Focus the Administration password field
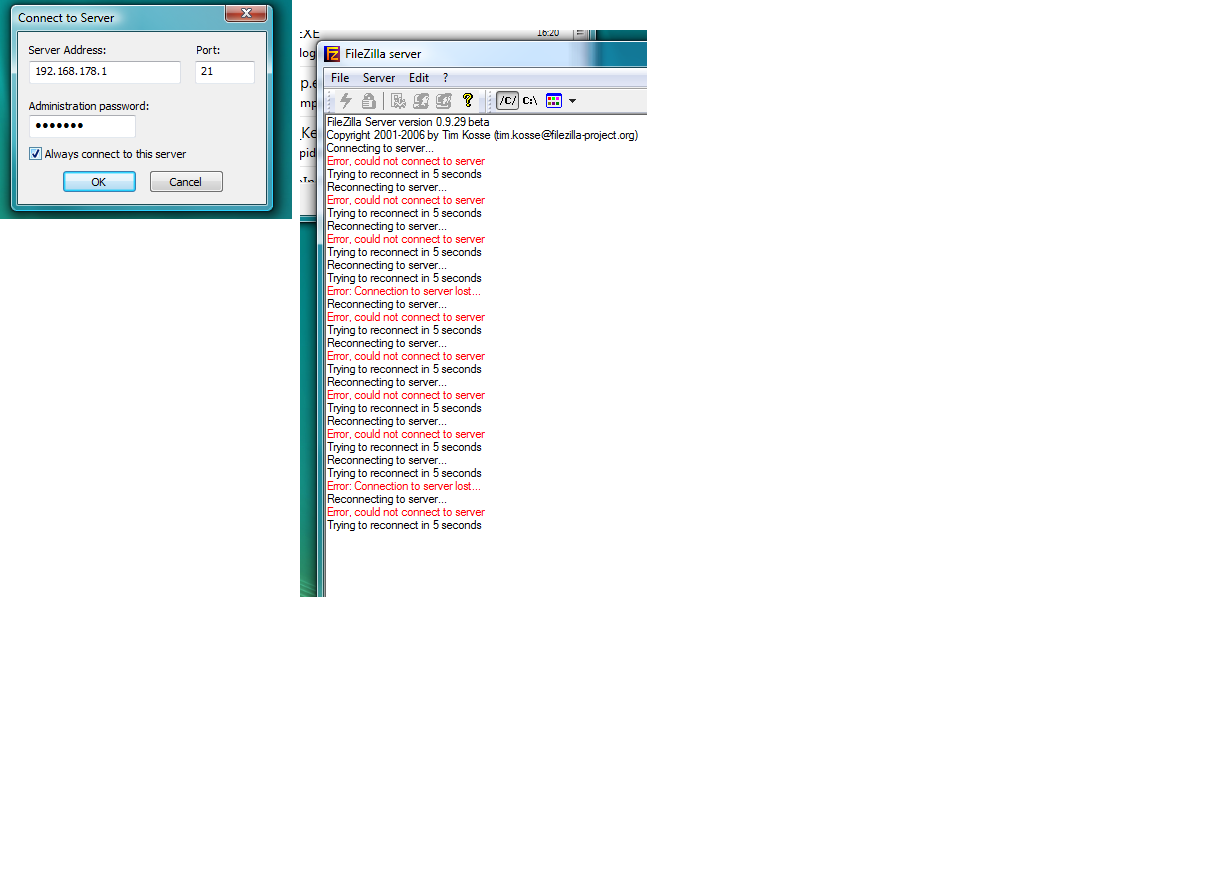 pos(82,126)
